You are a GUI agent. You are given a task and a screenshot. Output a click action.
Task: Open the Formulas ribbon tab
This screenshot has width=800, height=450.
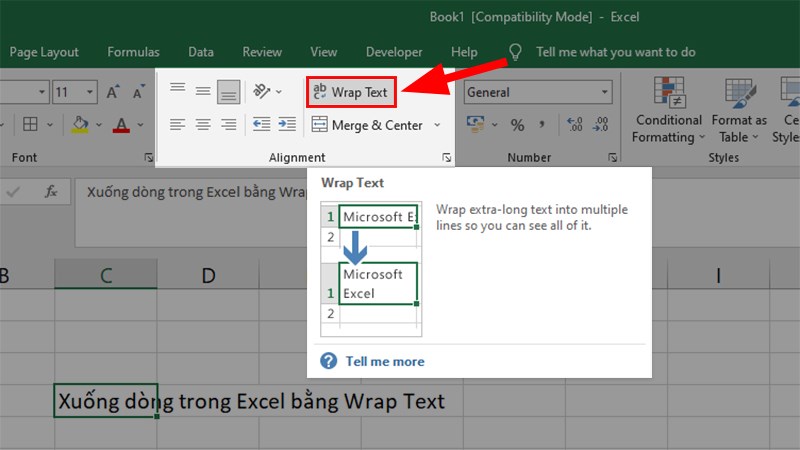(x=133, y=52)
